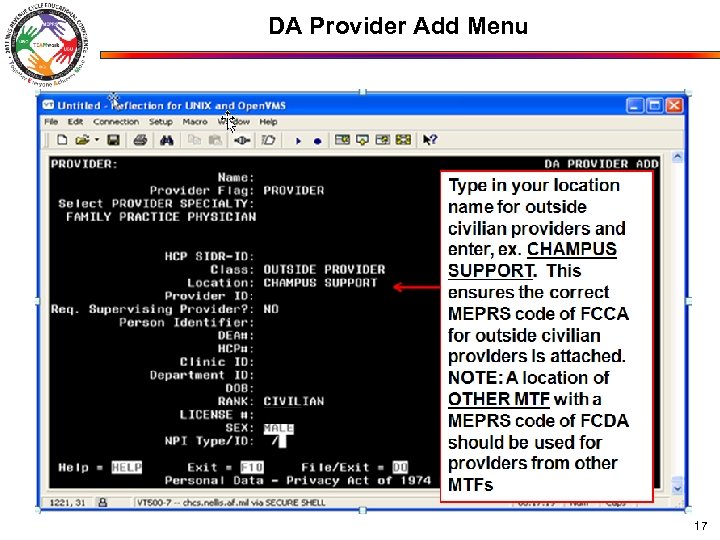720x540 pixels.
Task: Click 'Personal Data - Privacy Act of 1974' text
Action: [298, 480]
